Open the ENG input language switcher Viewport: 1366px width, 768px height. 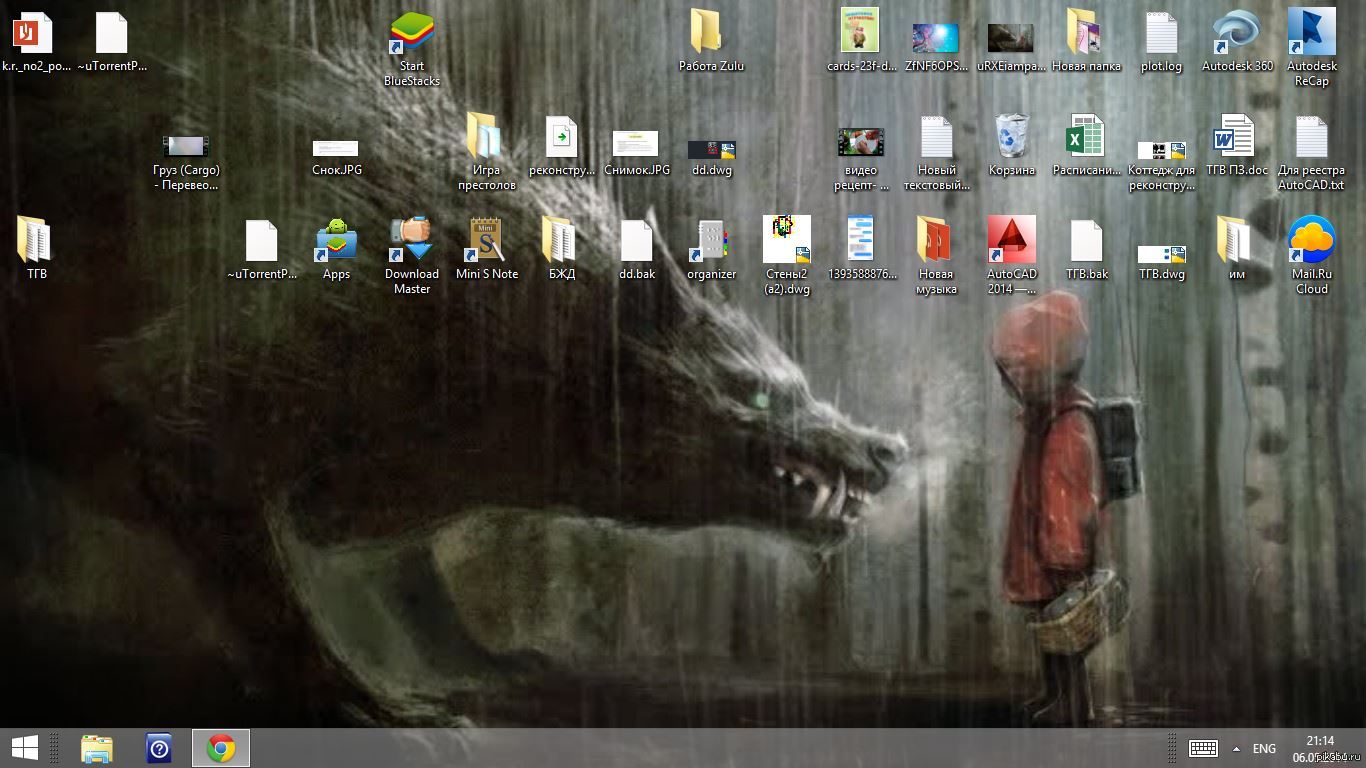tap(1264, 749)
